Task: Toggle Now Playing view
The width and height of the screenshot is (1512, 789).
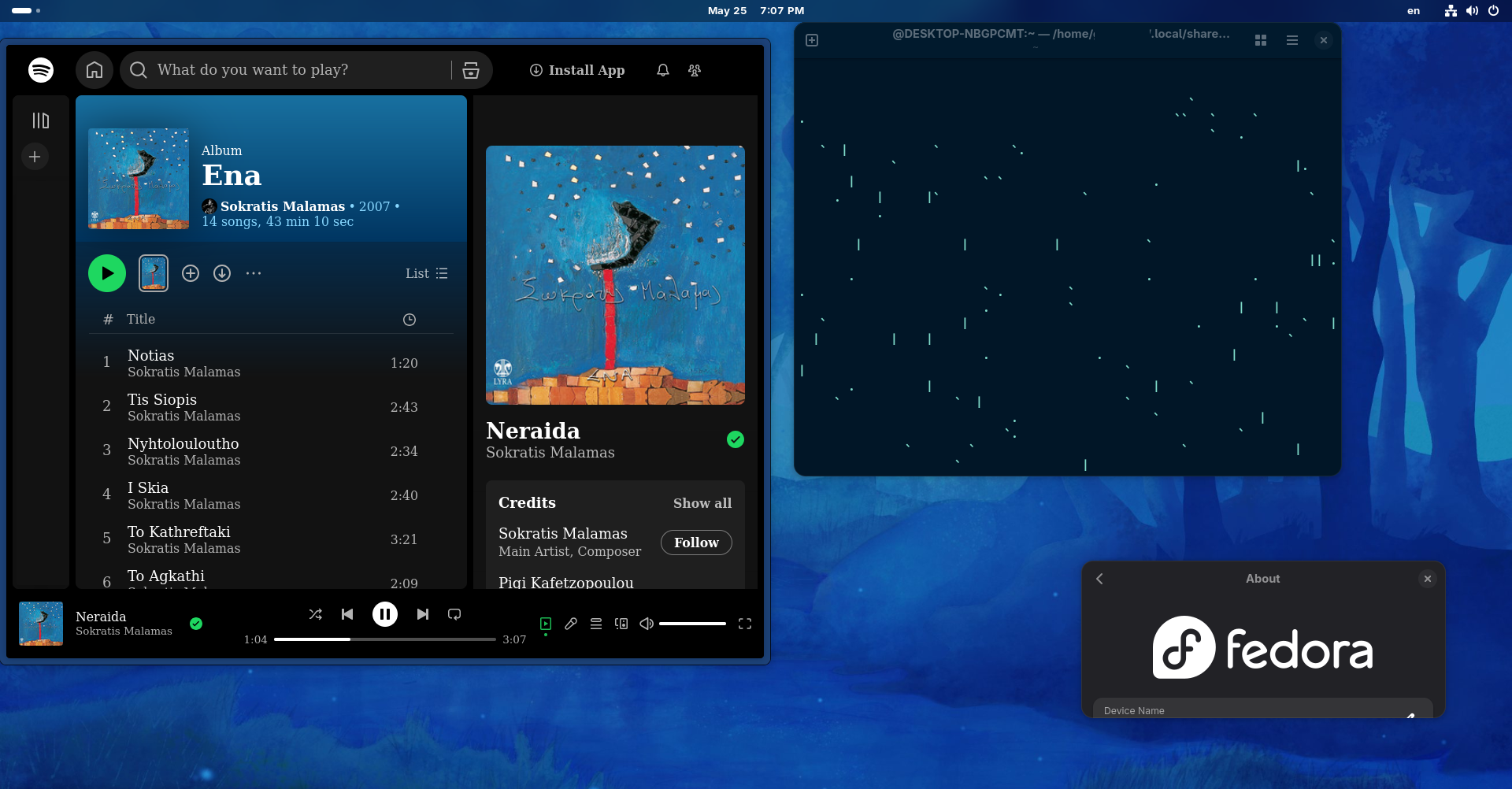Action: click(546, 624)
